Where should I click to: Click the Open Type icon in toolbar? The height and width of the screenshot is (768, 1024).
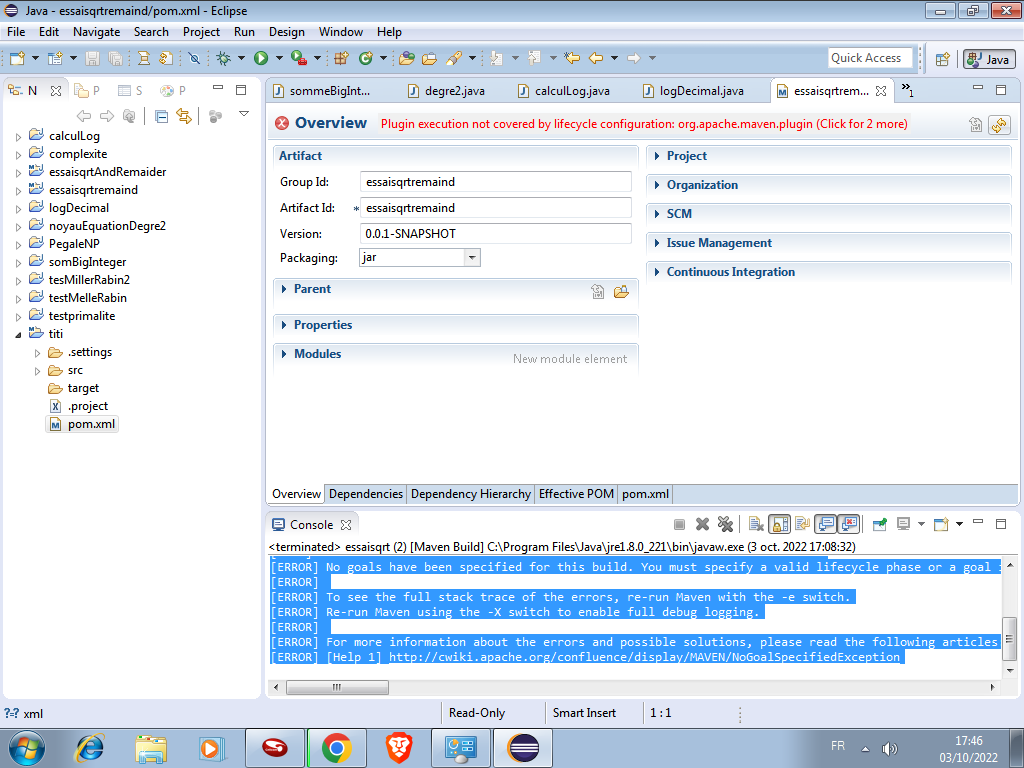[x=407, y=58]
